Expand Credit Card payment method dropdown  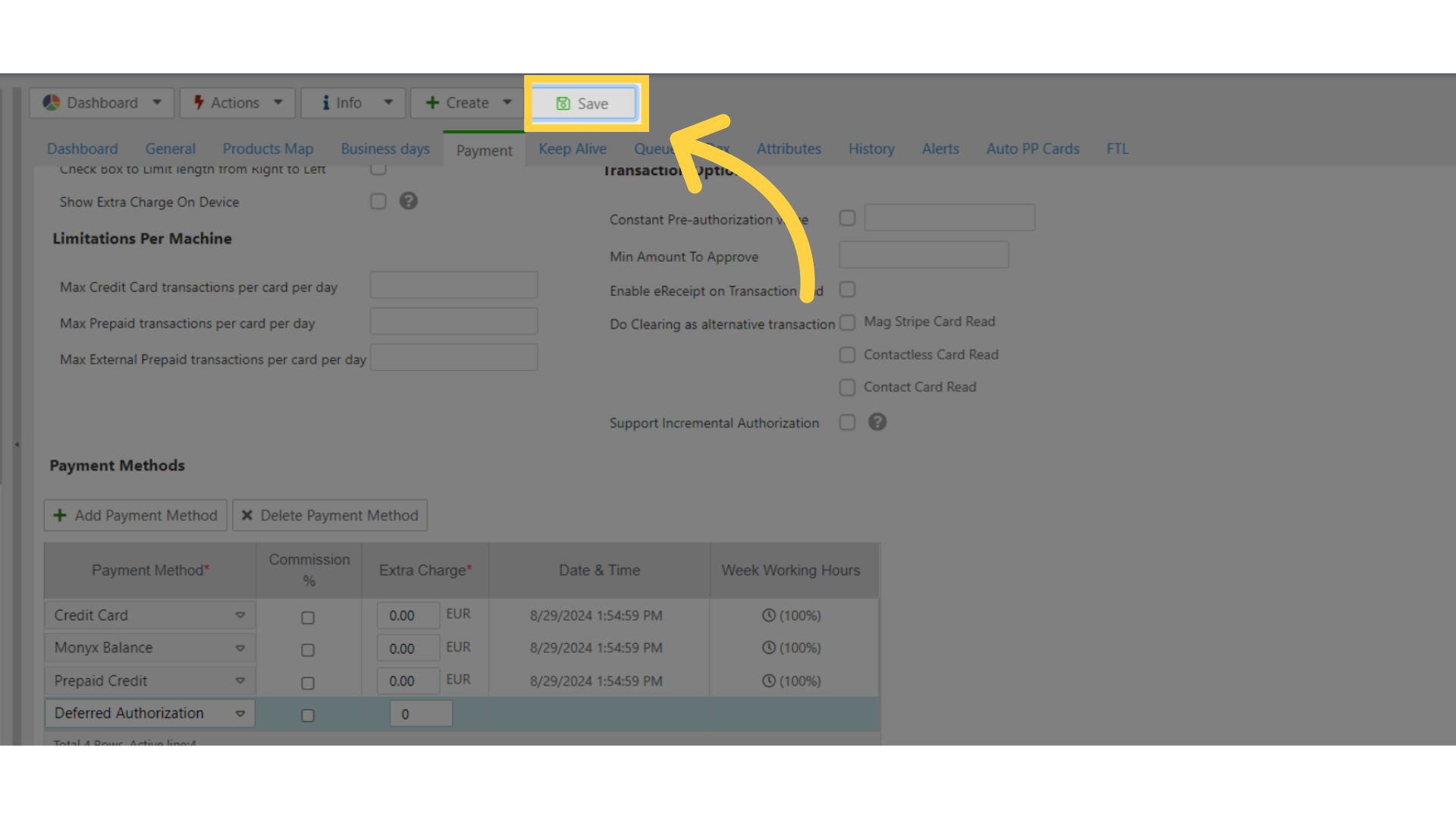240,614
